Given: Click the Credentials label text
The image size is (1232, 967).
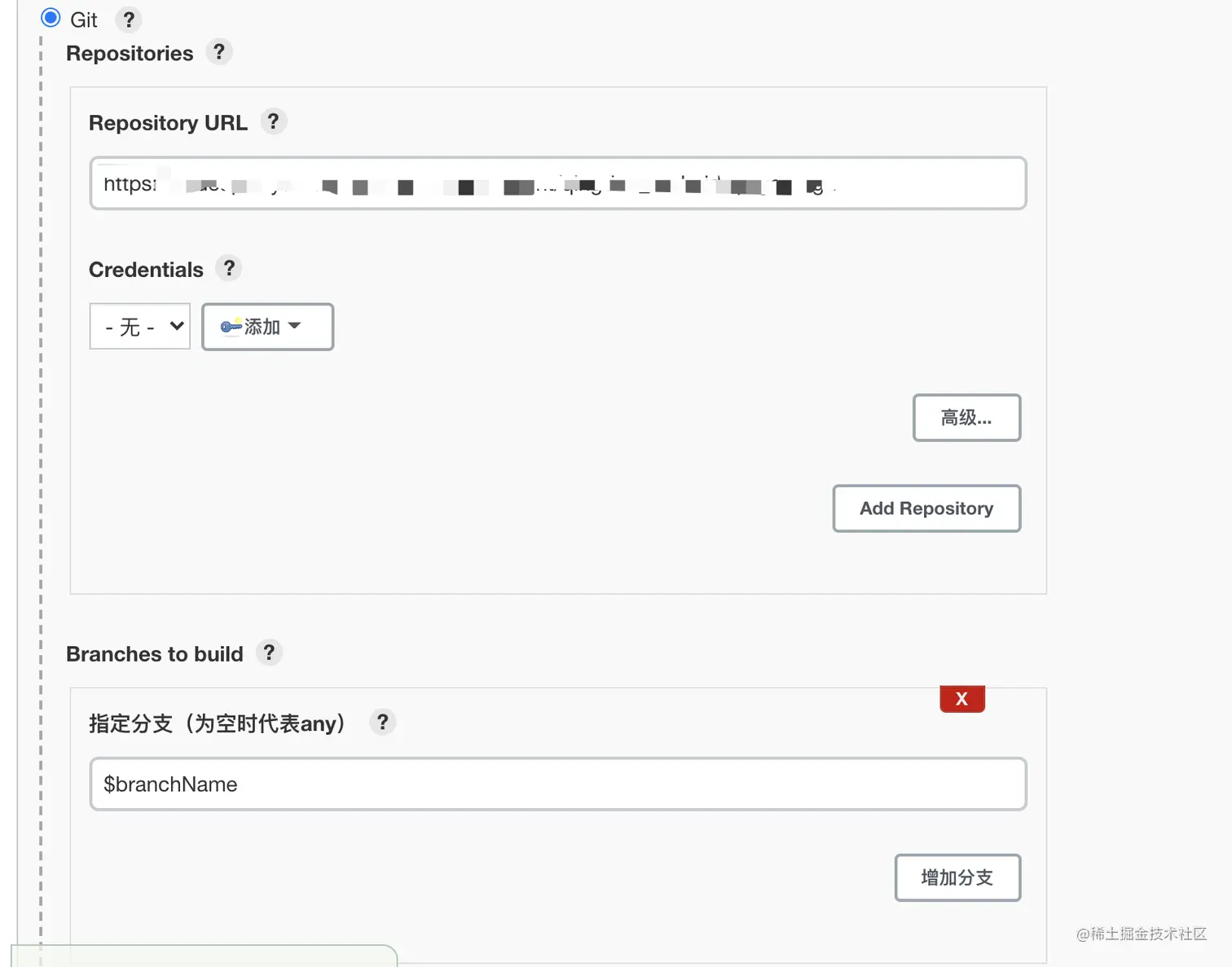Looking at the screenshot, I should (x=146, y=270).
